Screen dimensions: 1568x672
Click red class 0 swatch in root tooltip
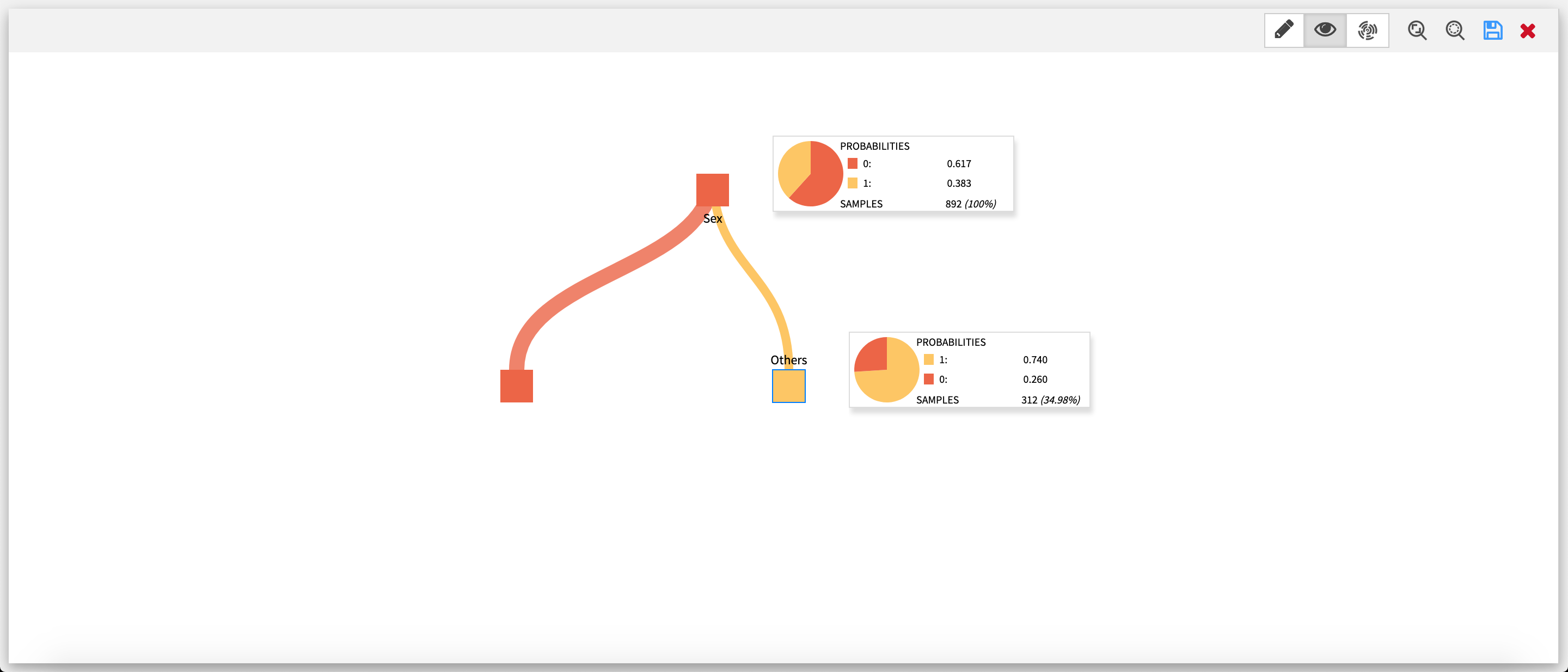point(852,164)
